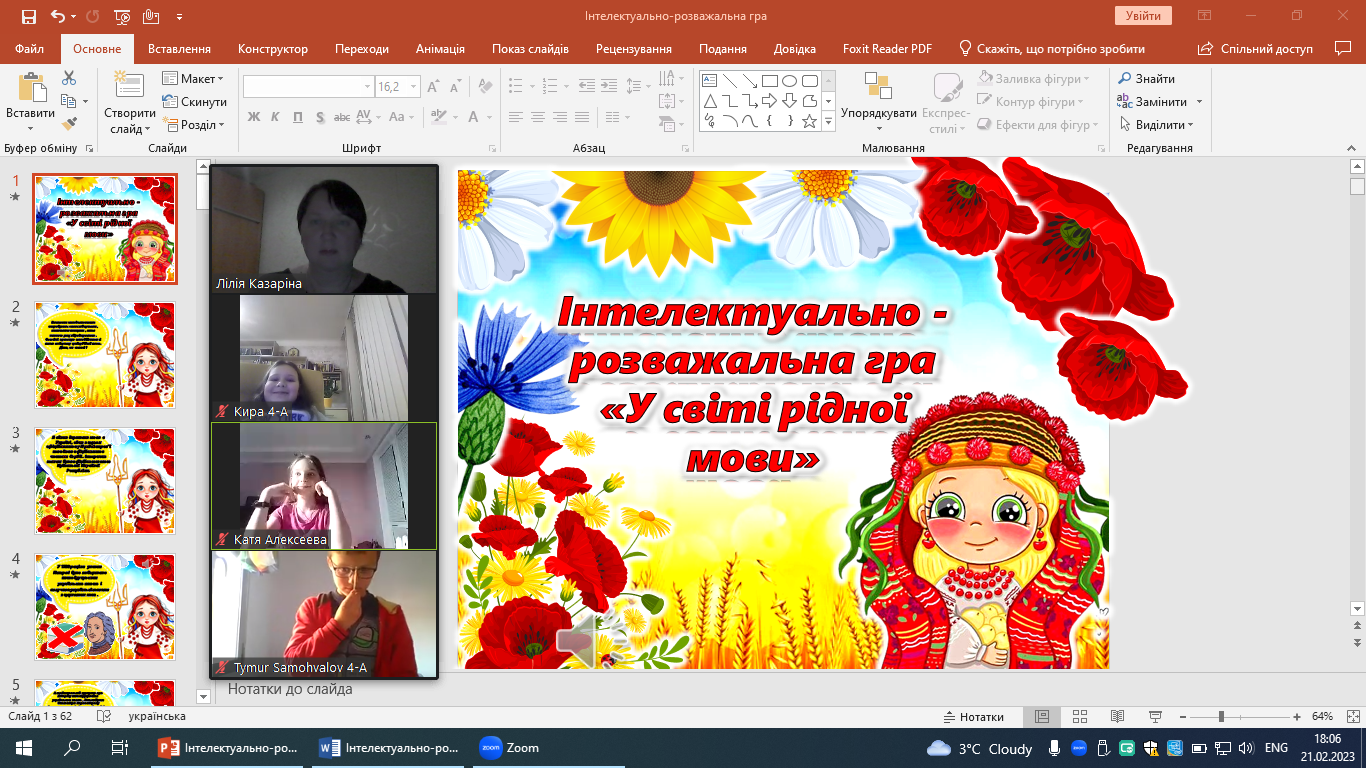Toggle Нотатки pane in status bar
The width and height of the screenshot is (1366, 768).
pos(973,717)
